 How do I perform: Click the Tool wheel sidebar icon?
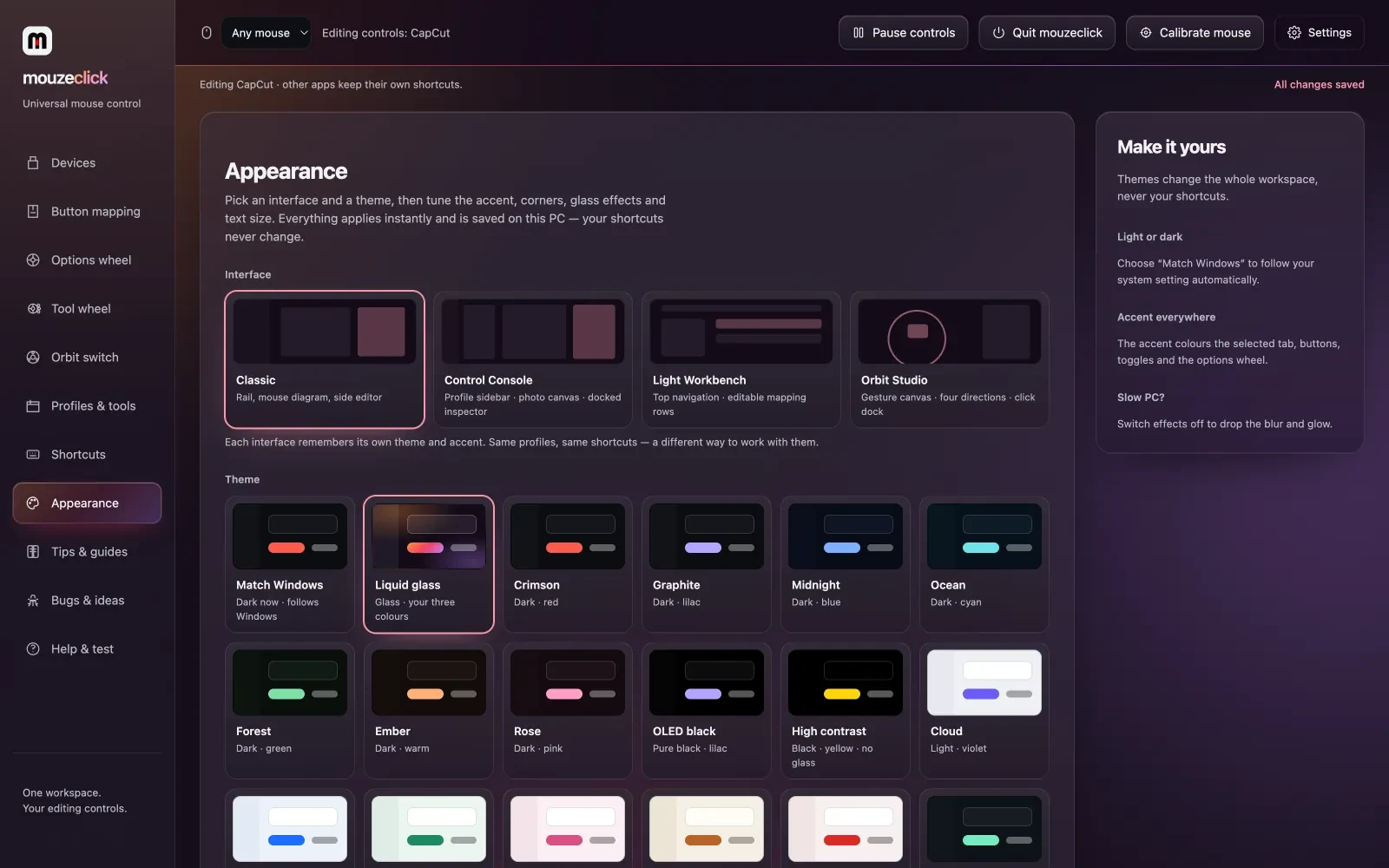pyautogui.click(x=33, y=309)
